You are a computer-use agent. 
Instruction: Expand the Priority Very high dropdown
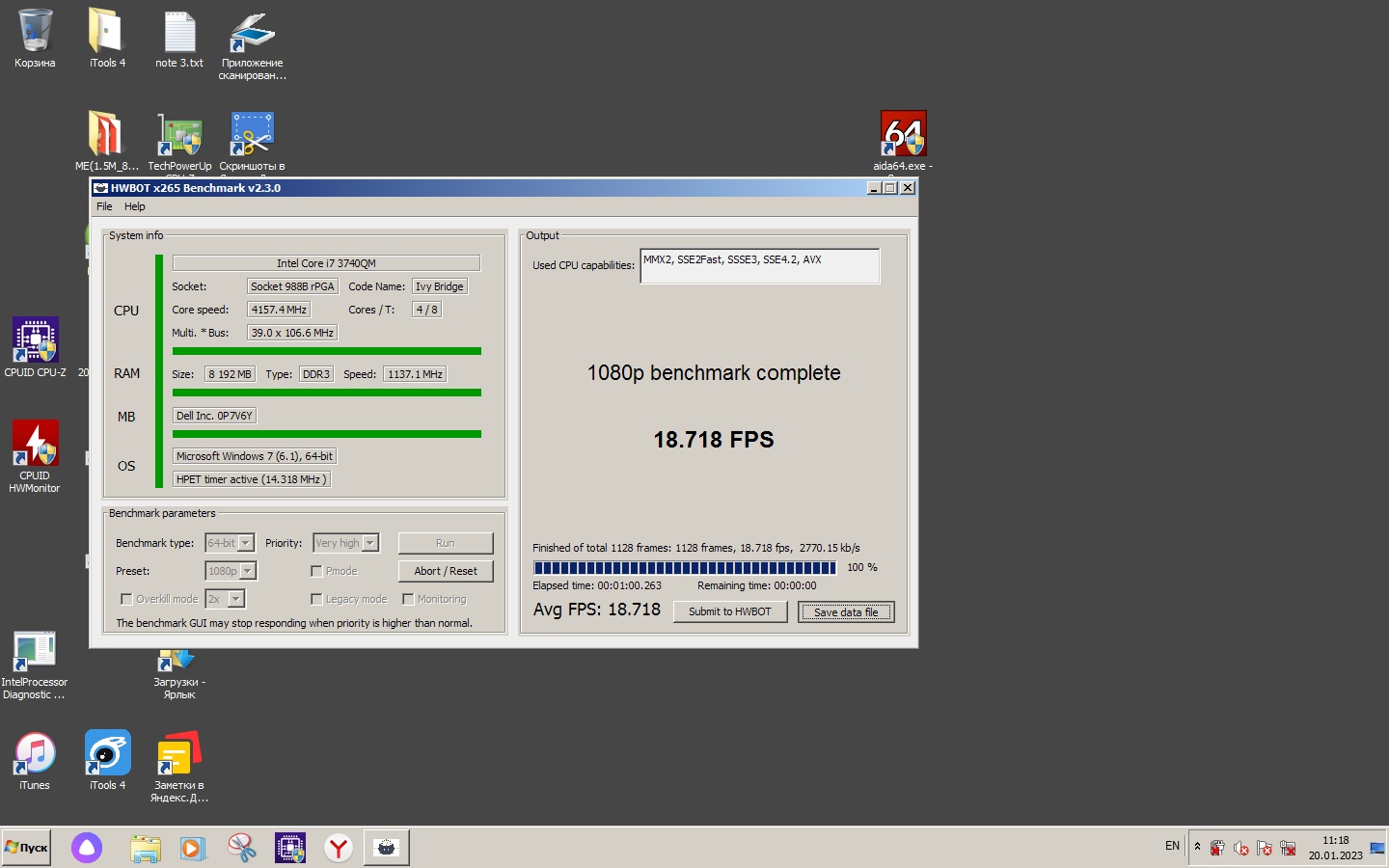click(x=370, y=543)
